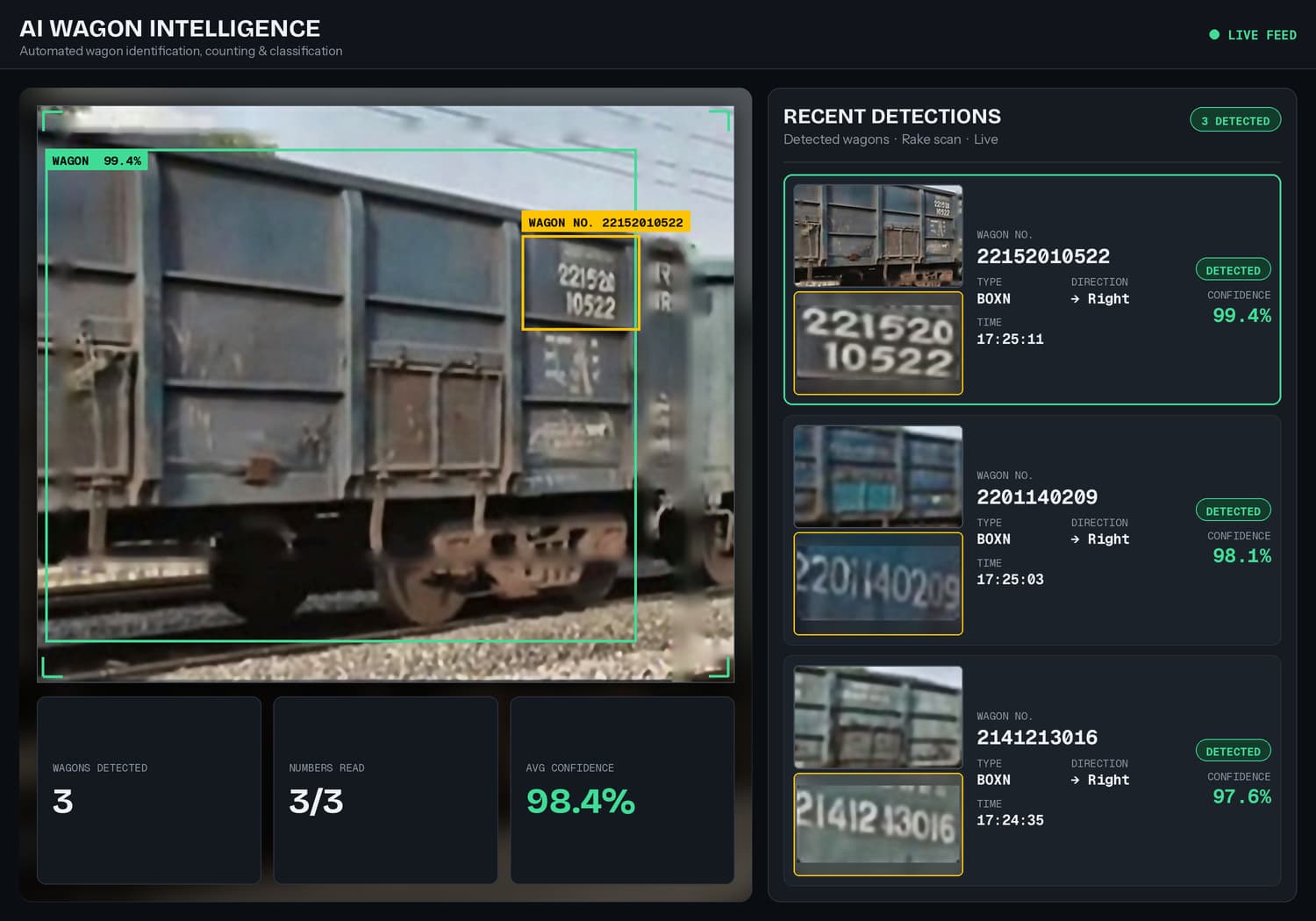
Task: Select wagon number 22152010522 text
Action: click(x=1043, y=256)
